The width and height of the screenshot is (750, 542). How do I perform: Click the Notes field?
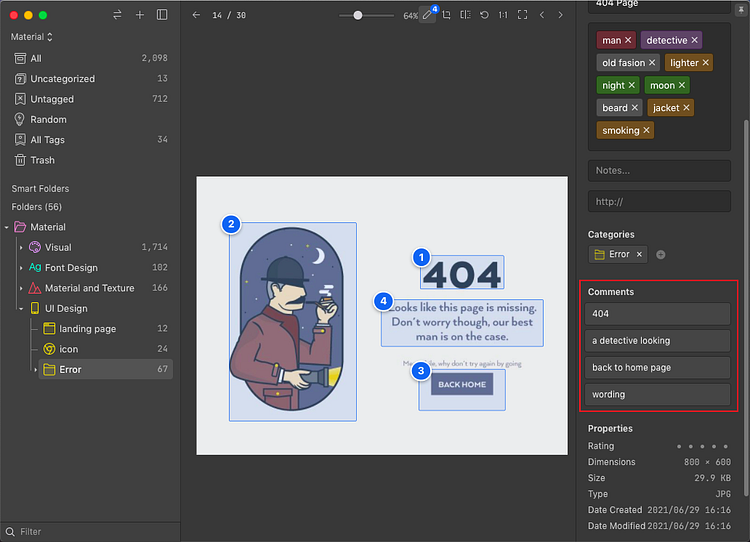pyautogui.click(x=659, y=171)
